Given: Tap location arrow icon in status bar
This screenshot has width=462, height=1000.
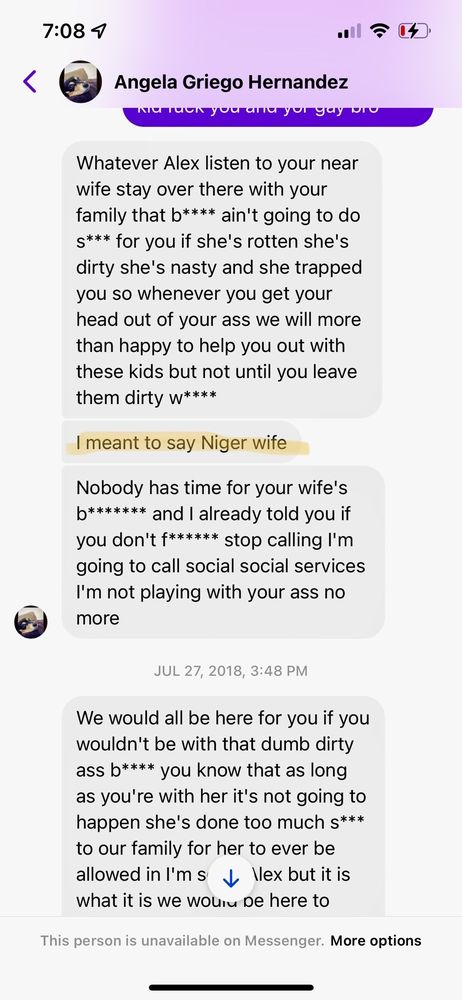Looking at the screenshot, I should [100, 31].
